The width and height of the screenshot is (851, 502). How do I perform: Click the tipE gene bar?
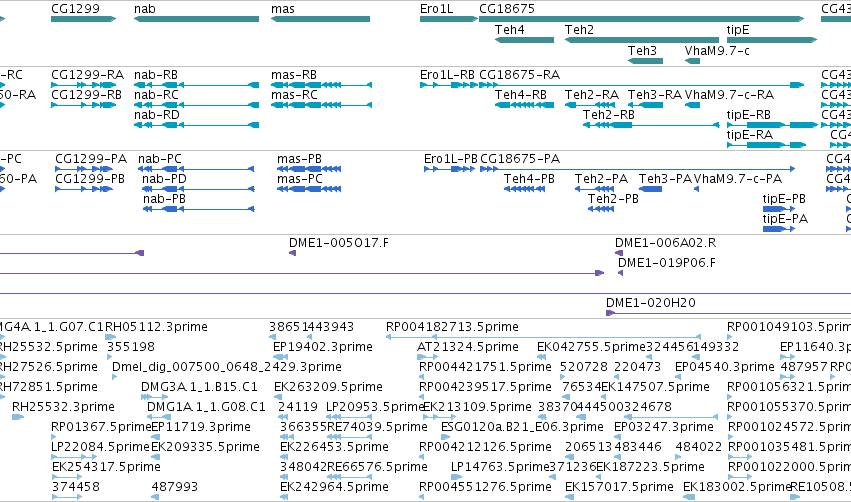click(772, 40)
